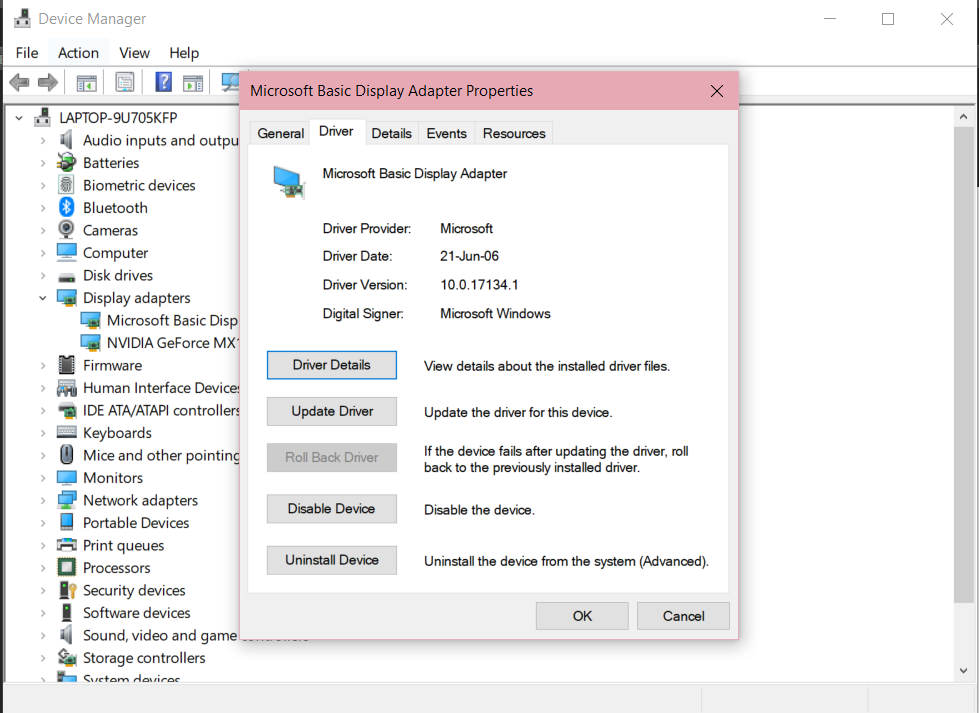Viewport: 979px width, 713px height.
Task: Click the blue Help toolbar icon
Action: coord(164,82)
